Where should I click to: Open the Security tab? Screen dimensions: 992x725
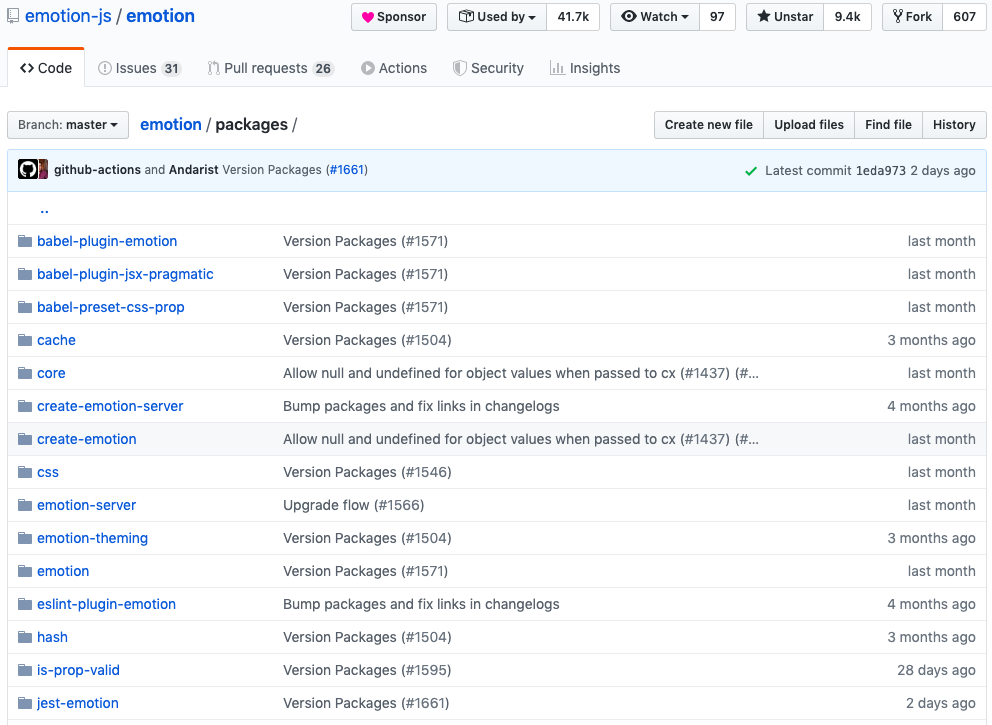(488, 68)
